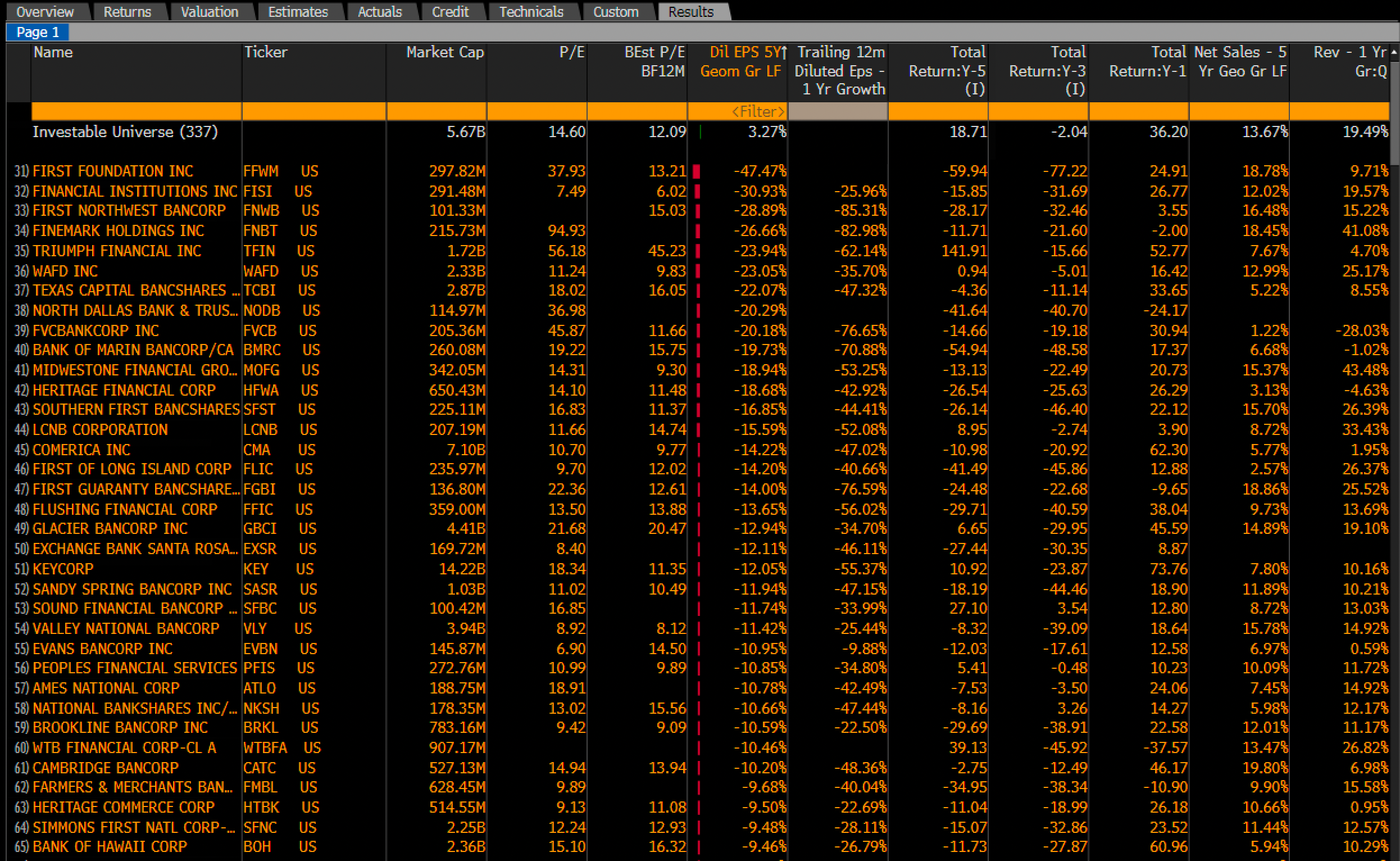1400x861 pixels.
Task: Click the Page 1 sub-tab
Action: [38, 32]
